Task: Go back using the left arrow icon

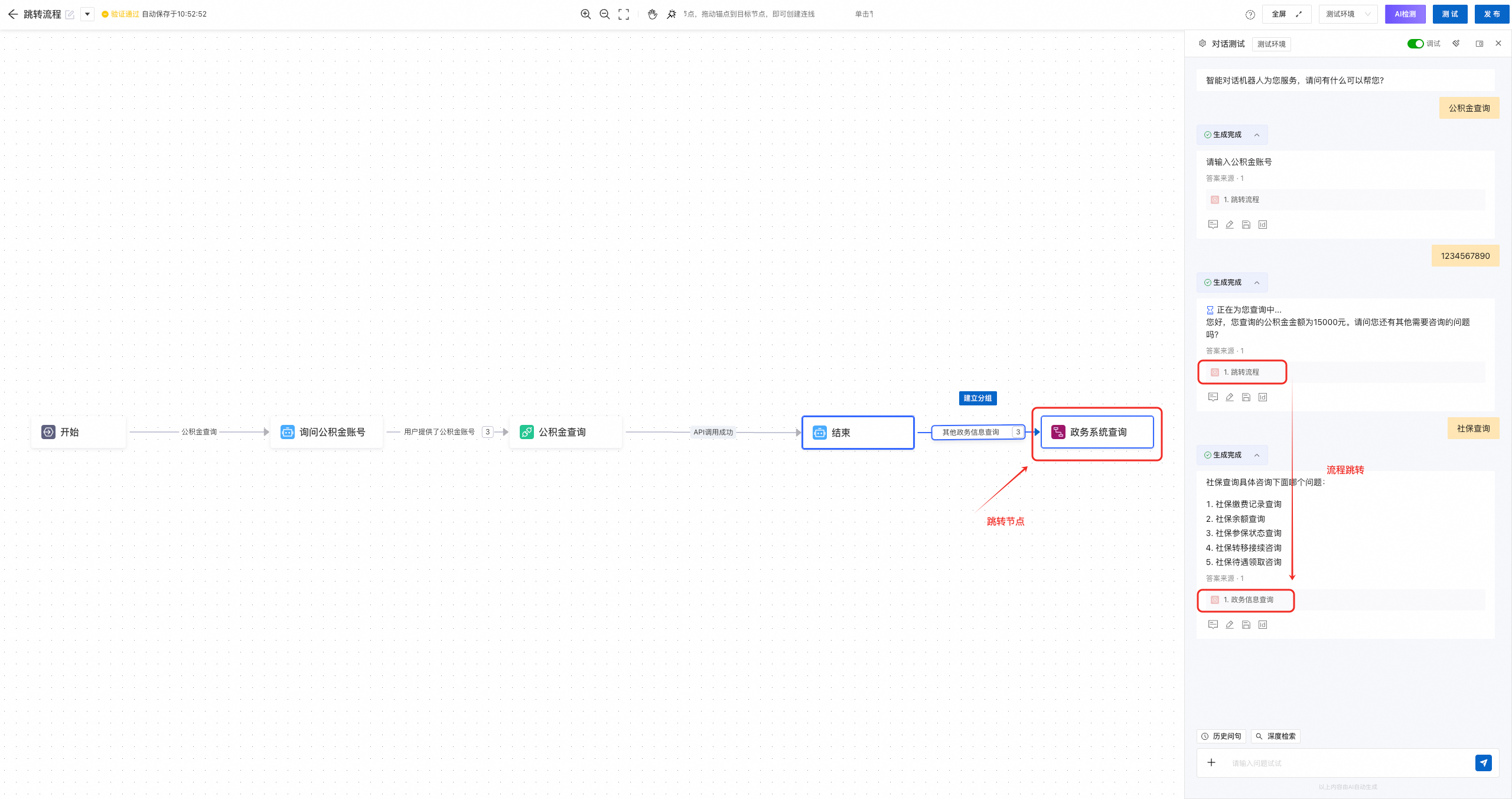Action: tap(12, 14)
